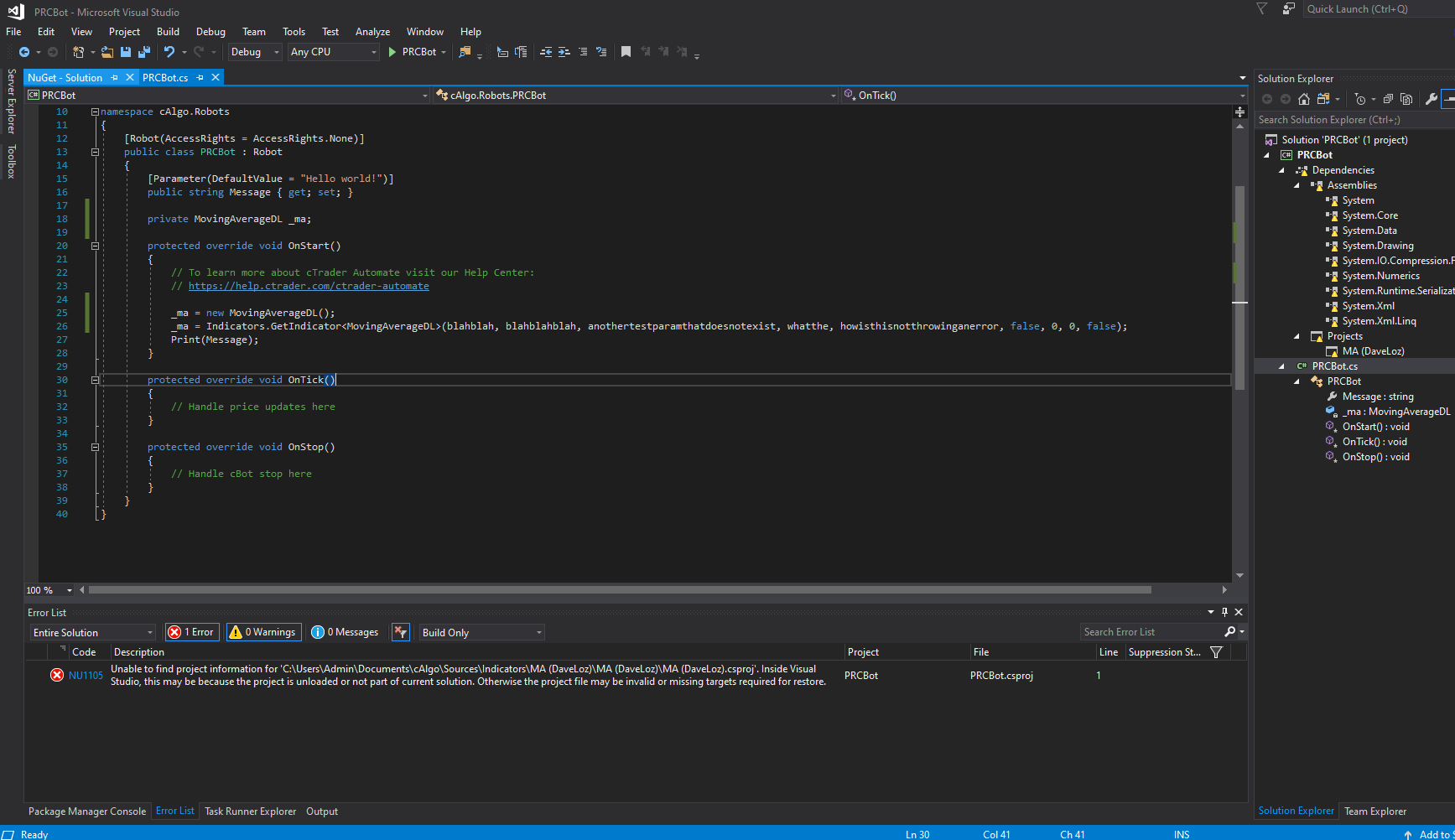The width and height of the screenshot is (1455, 840).
Task: Comment out selected lines icon
Action: click(583, 52)
